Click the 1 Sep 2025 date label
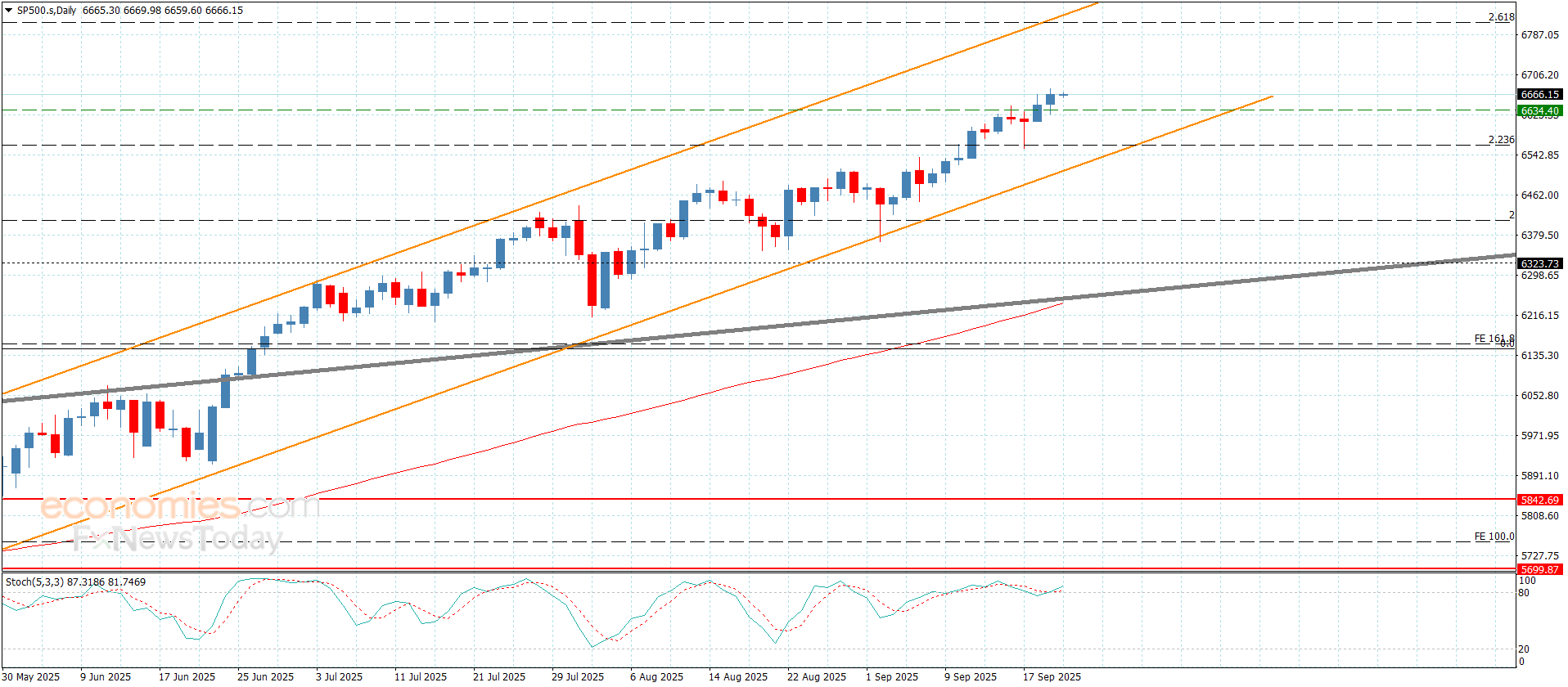This screenshot has width=1568, height=687. (x=892, y=677)
